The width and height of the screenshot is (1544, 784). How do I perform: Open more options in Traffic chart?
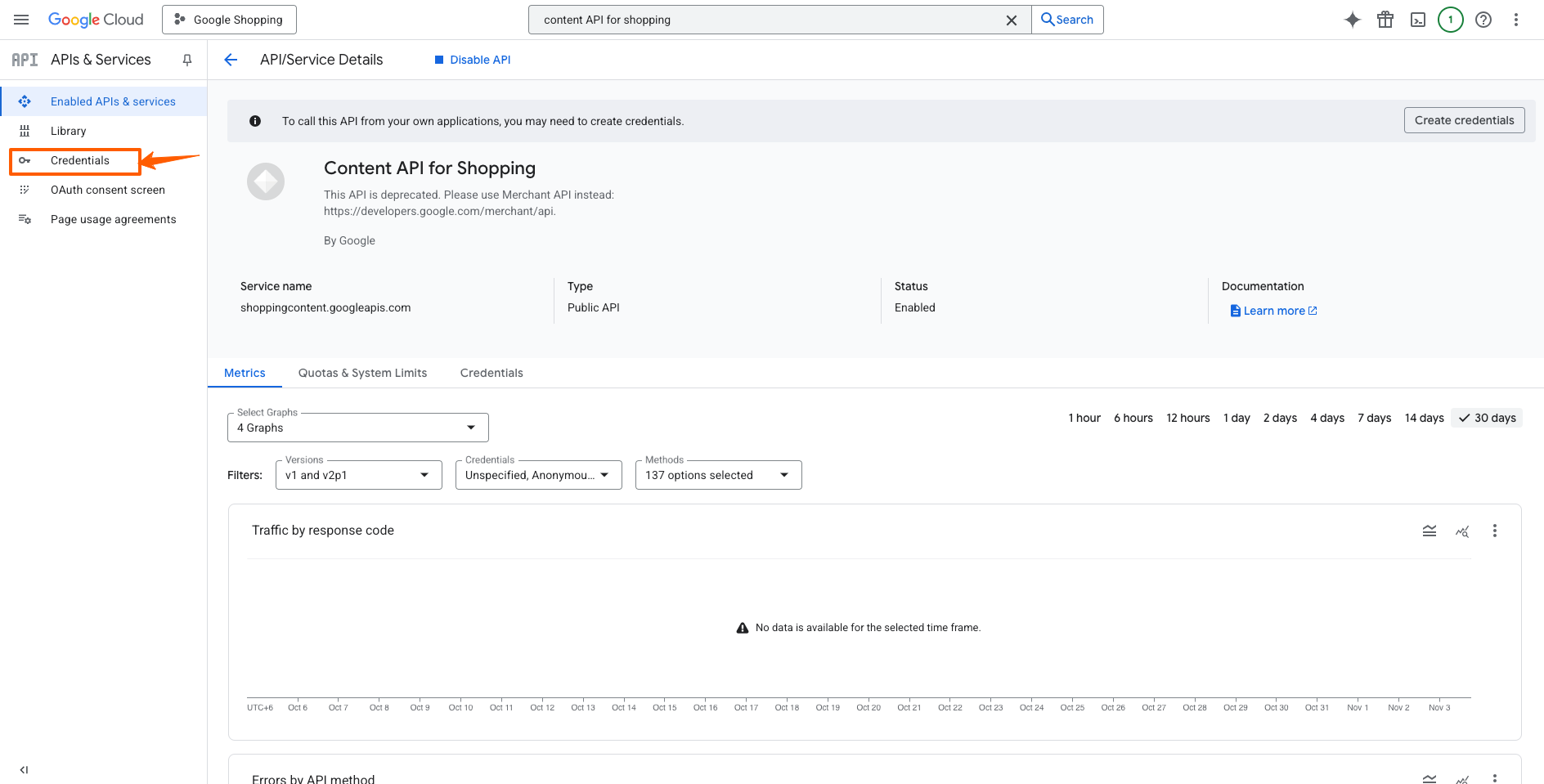[1495, 531]
